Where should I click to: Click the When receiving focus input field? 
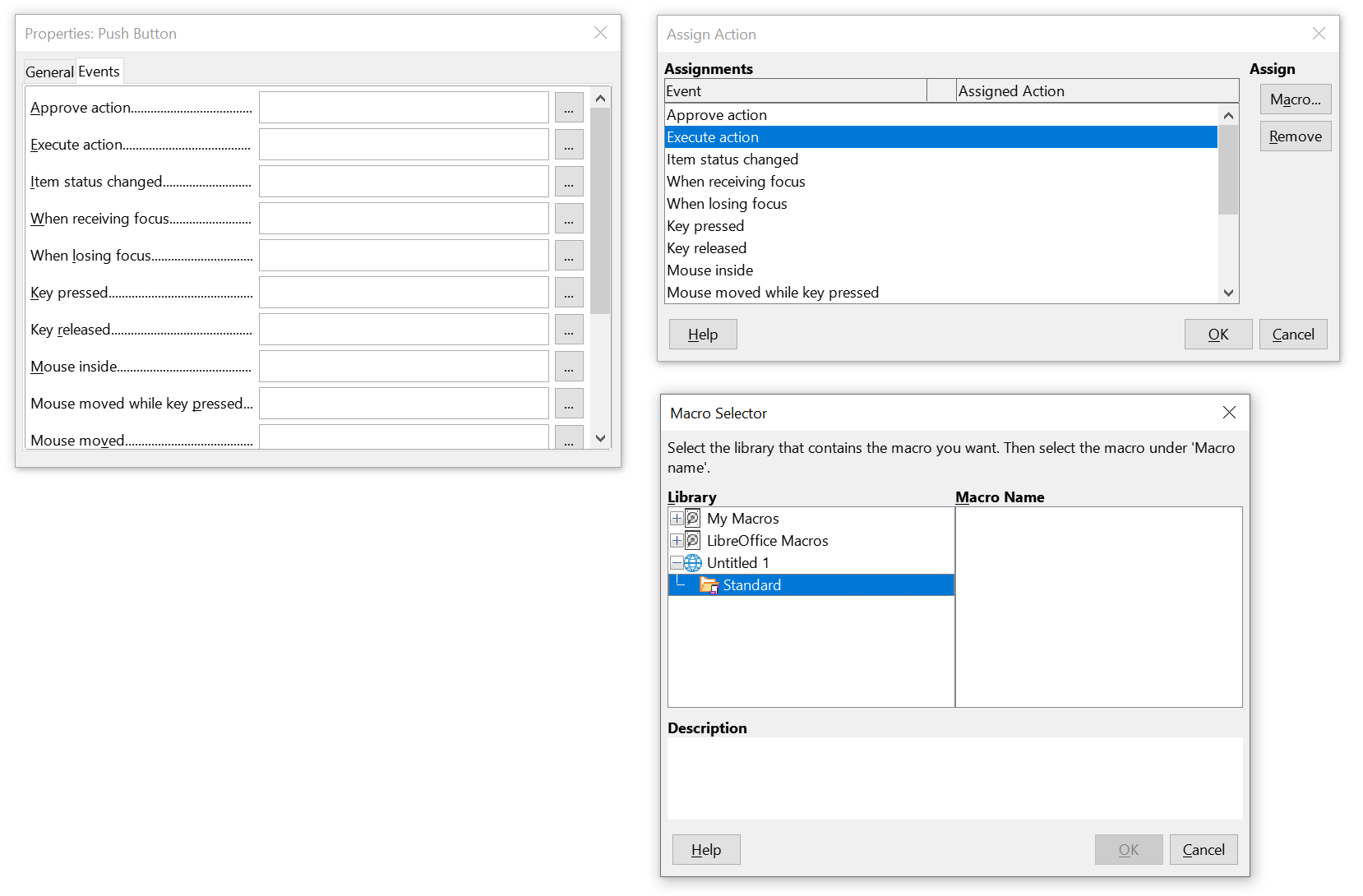pos(404,219)
